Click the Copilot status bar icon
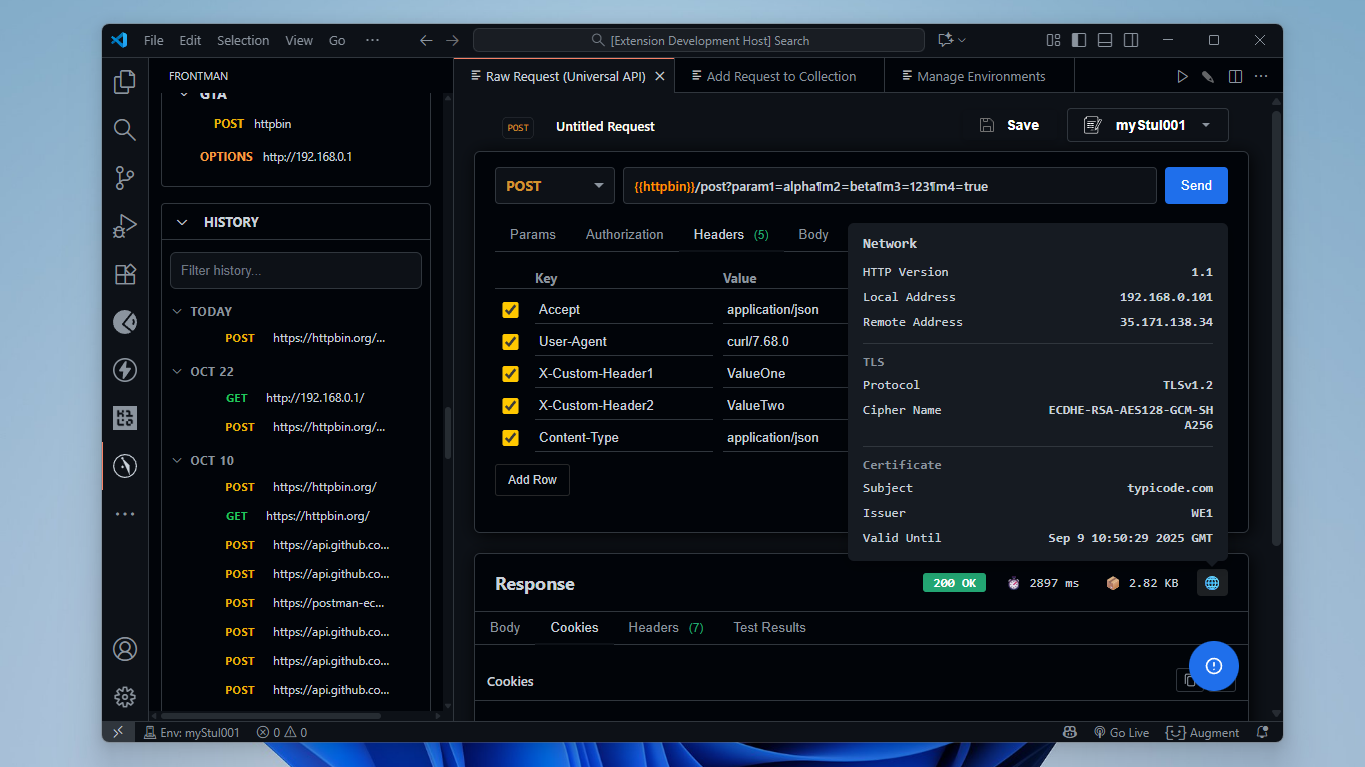Viewport: 1365px width, 767px height. 1069,732
